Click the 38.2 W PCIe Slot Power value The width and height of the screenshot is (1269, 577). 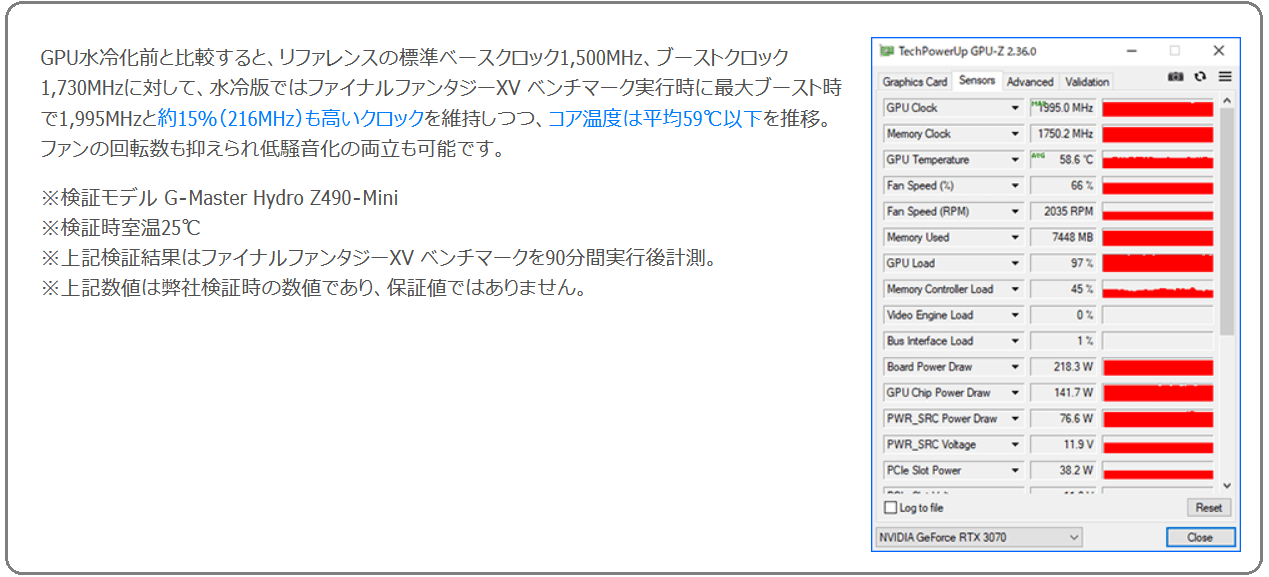[1063, 471]
